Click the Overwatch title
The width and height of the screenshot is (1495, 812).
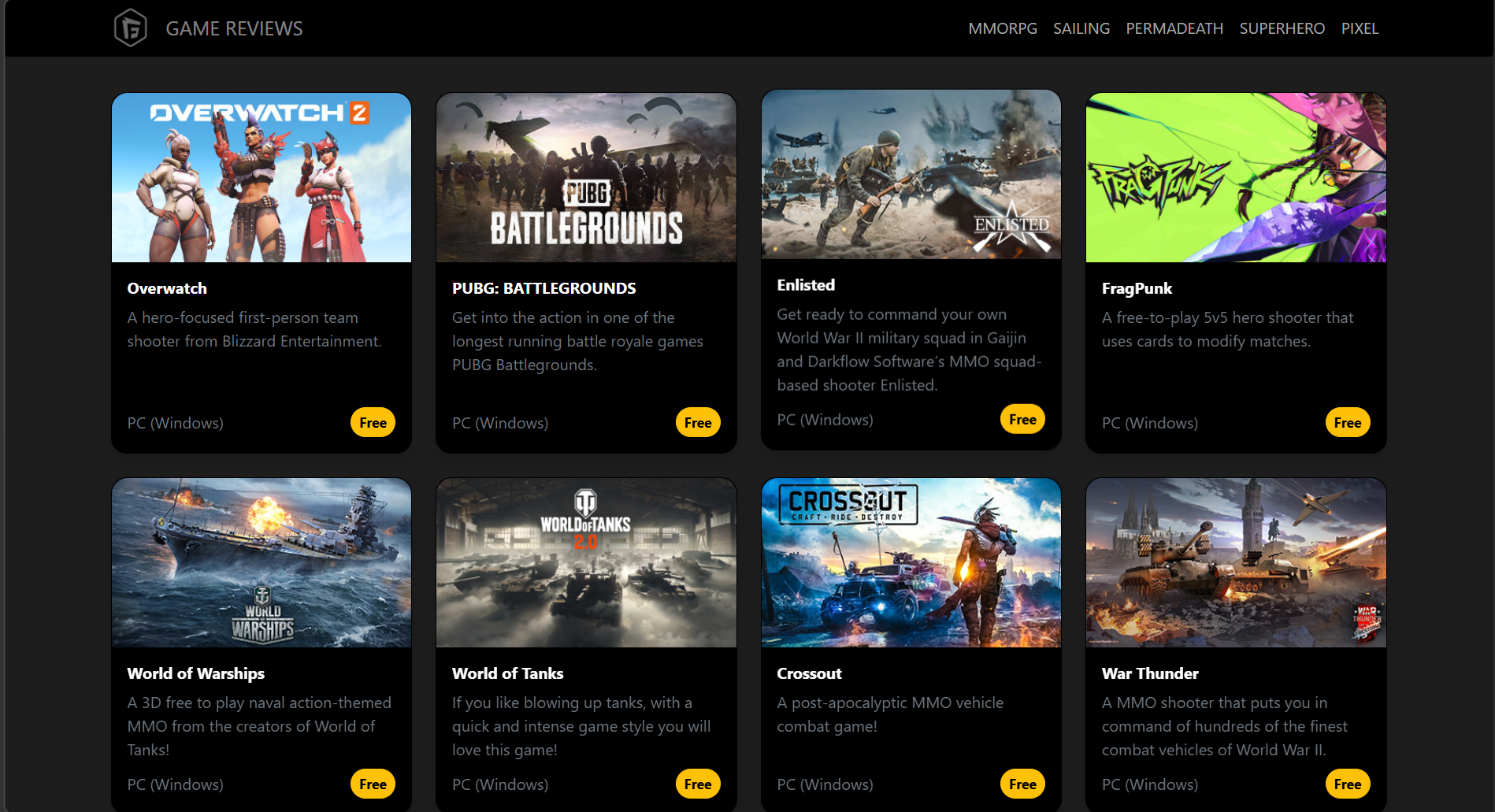(x=167, y=288)
